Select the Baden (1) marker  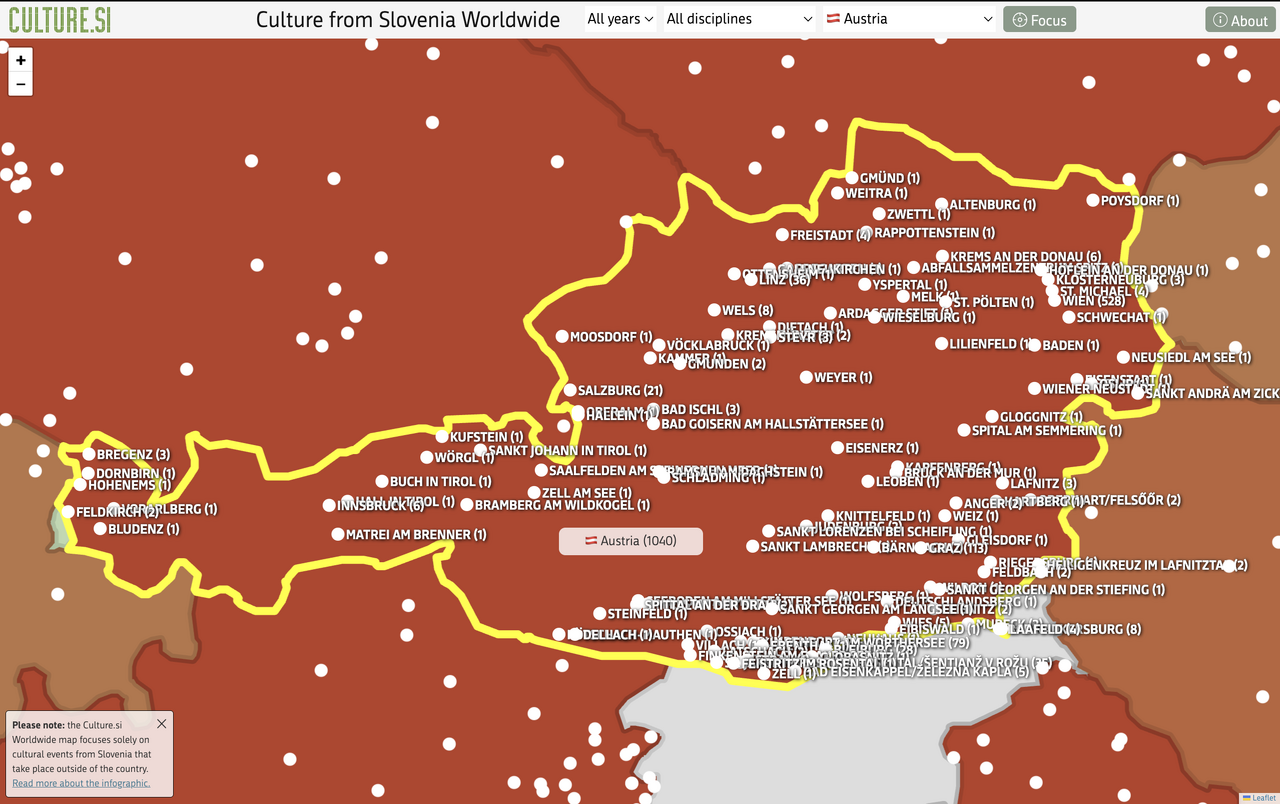(x=1034, y=345)
